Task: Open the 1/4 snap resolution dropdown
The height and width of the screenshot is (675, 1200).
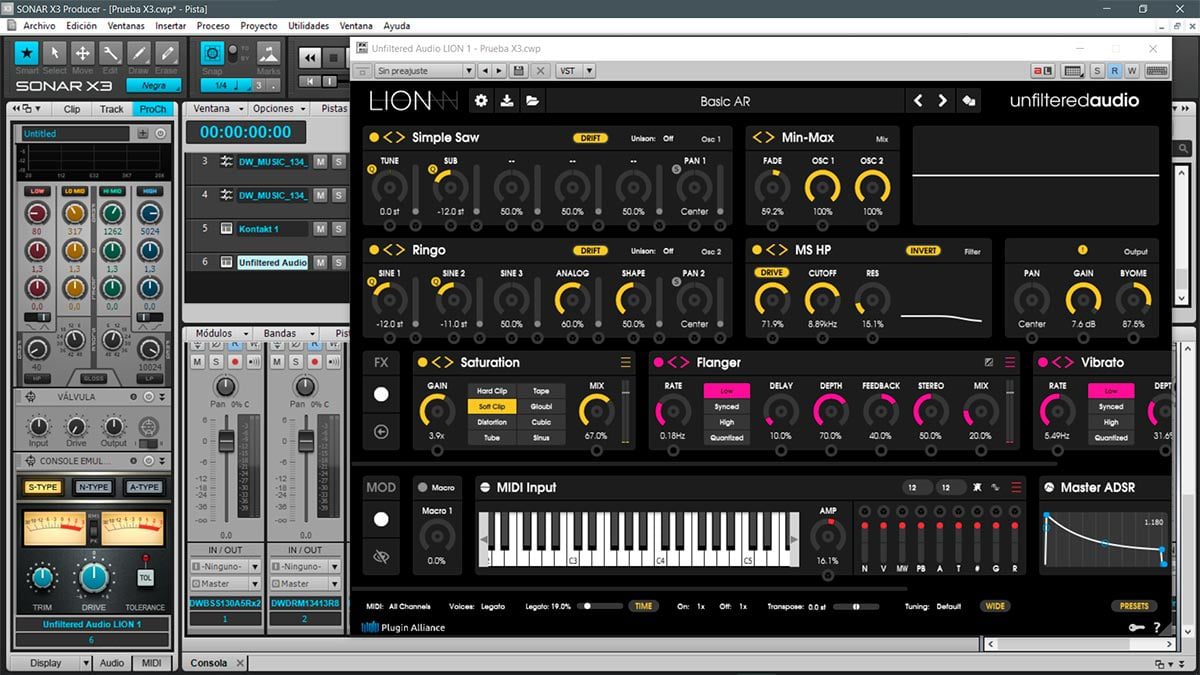Action: [x=227, y=85]
